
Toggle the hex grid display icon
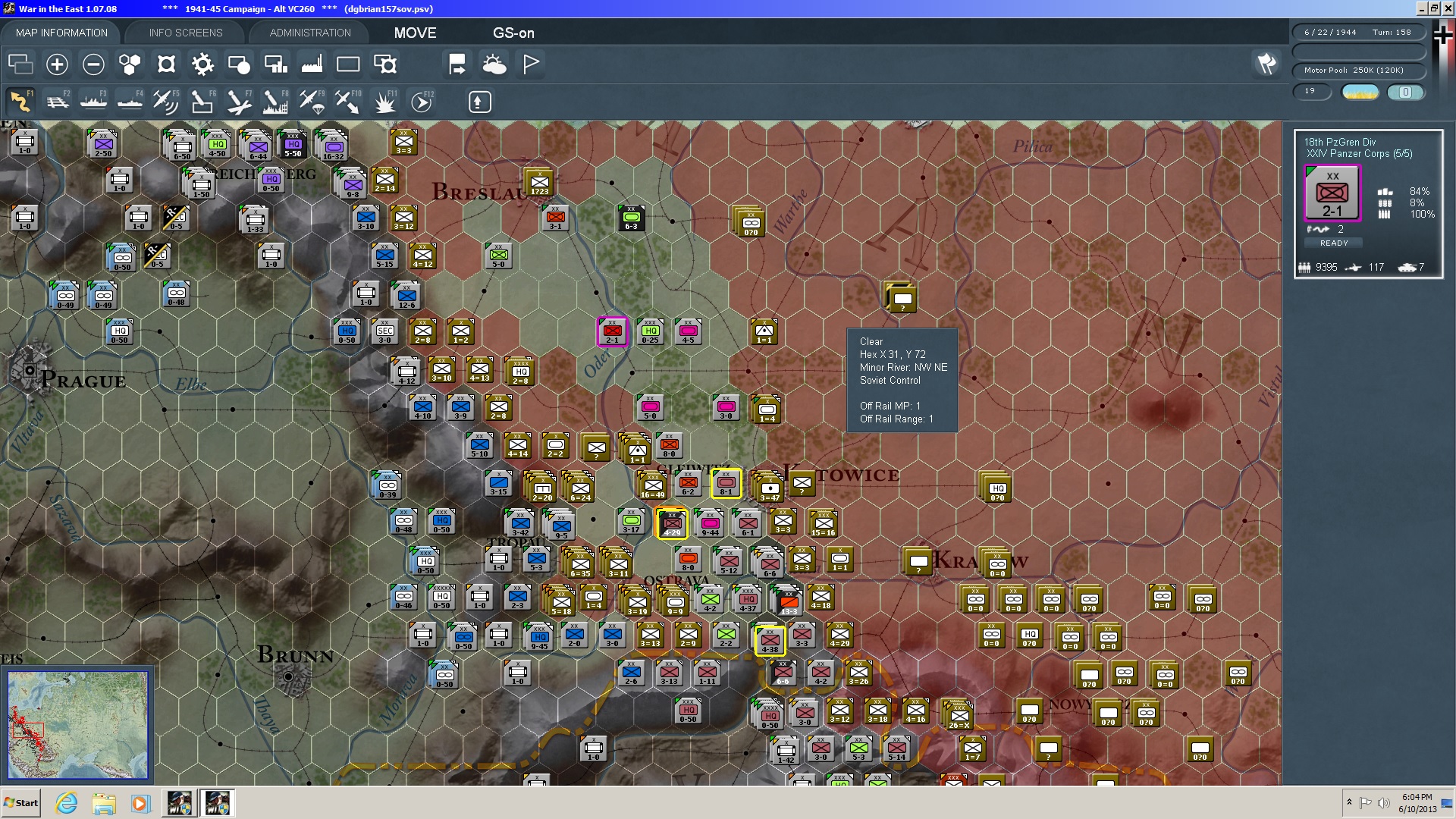click(x=130, y=64)
